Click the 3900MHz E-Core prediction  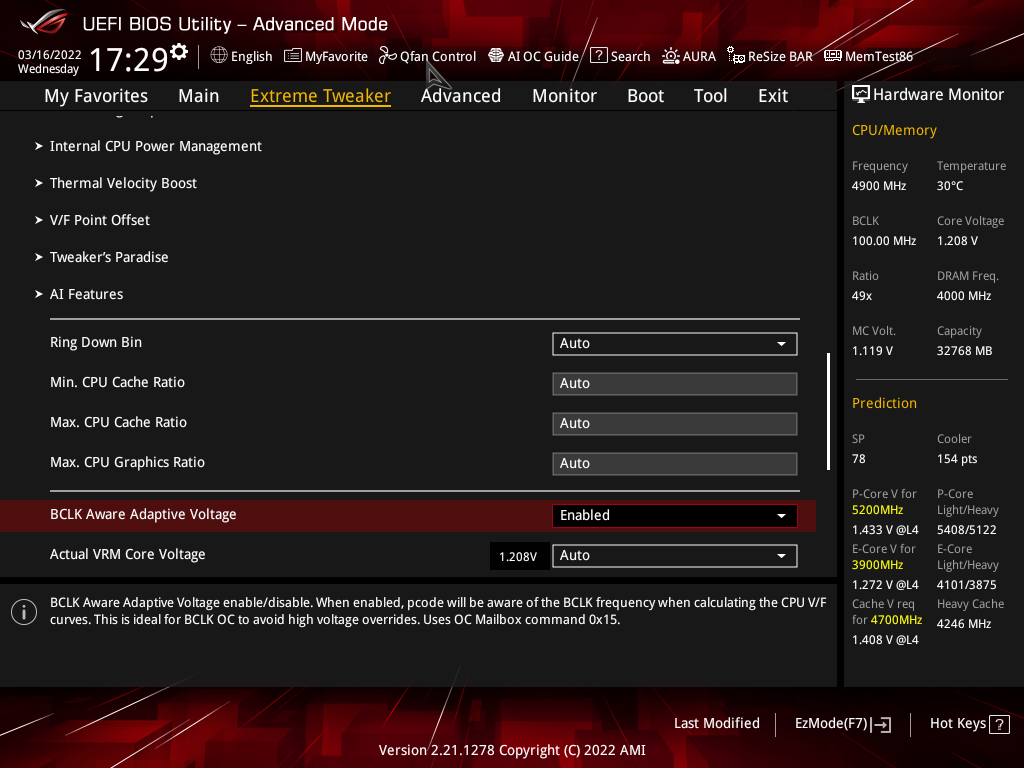point(877,565)
